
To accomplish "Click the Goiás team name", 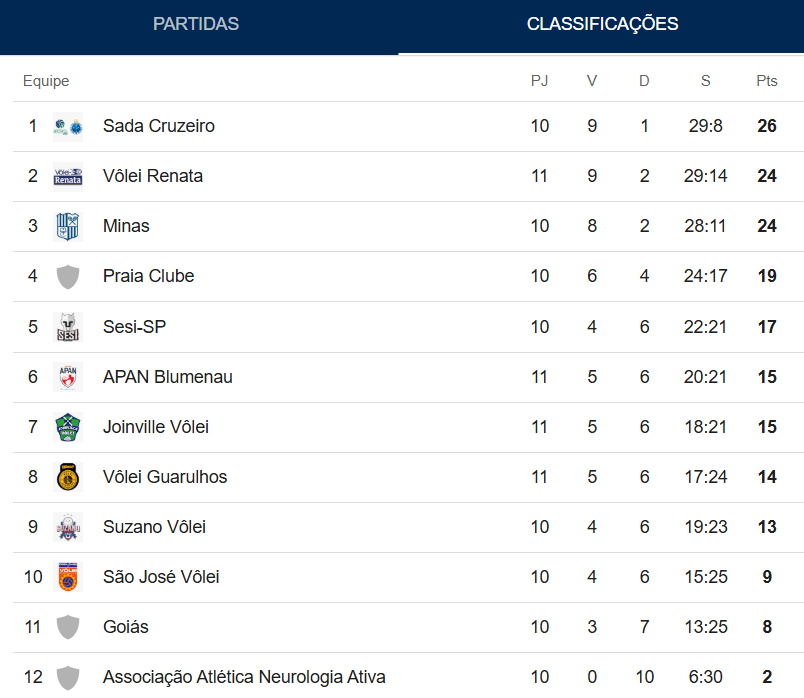I will 126,627.
